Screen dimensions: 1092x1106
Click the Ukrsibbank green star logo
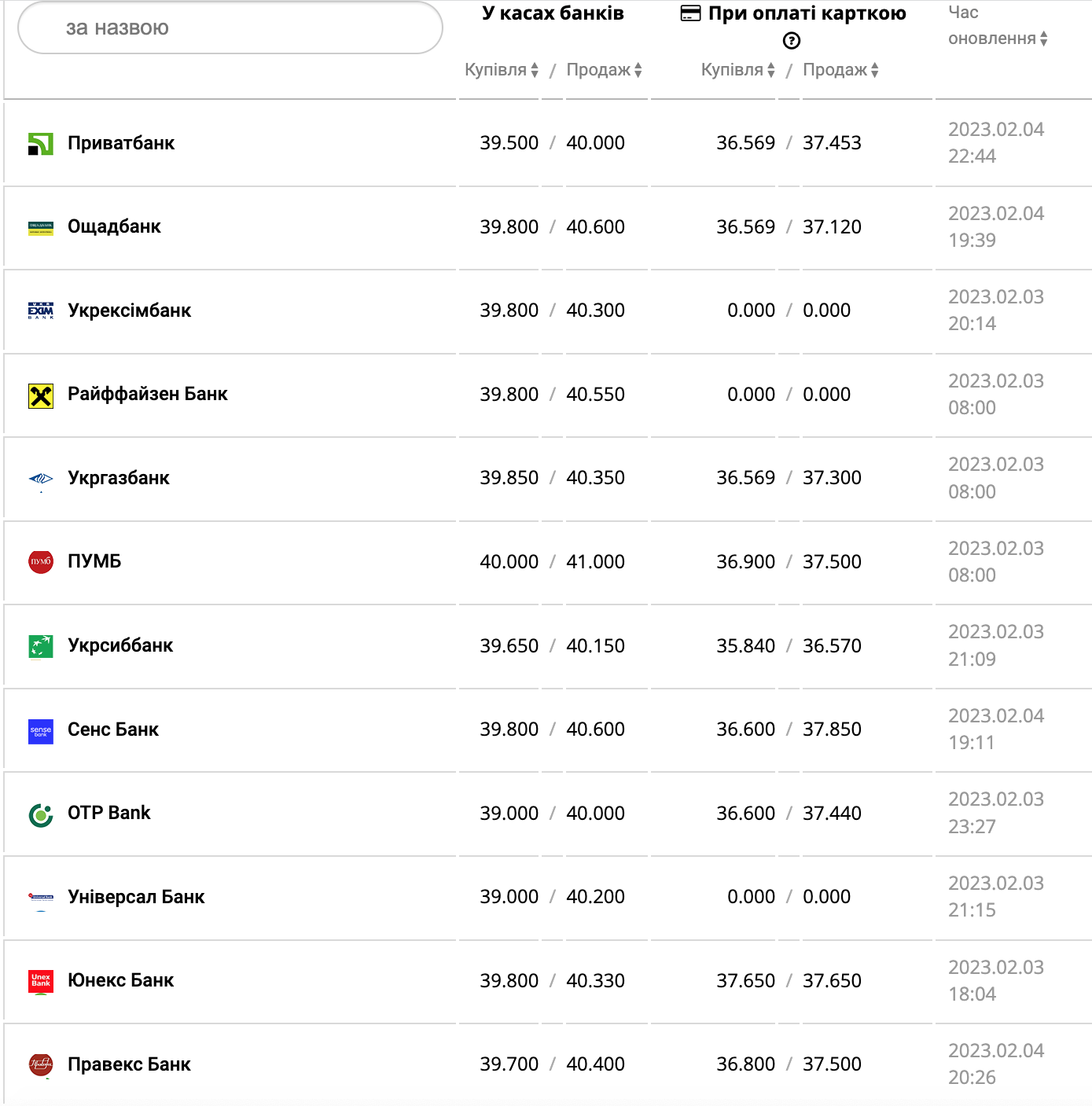pos(41,646)
